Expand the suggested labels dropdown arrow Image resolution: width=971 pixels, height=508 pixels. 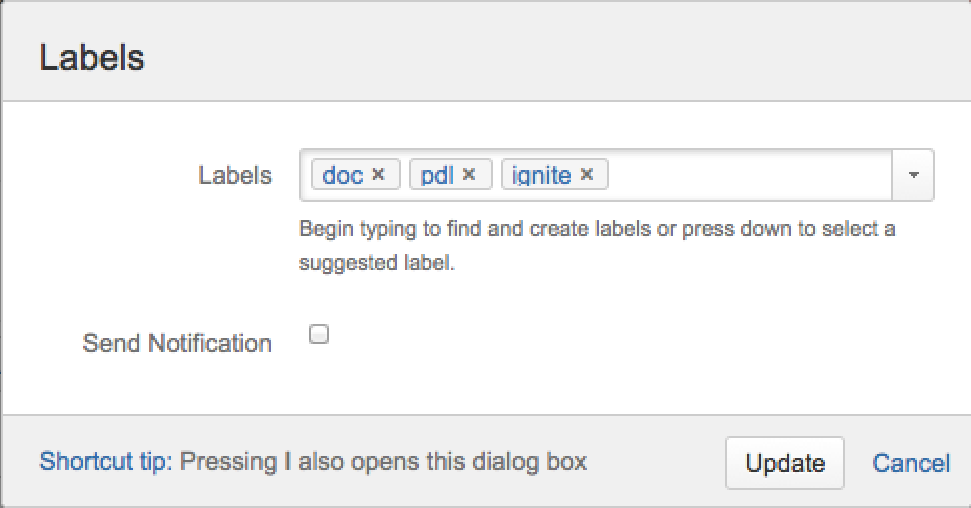tap(913, 175)
